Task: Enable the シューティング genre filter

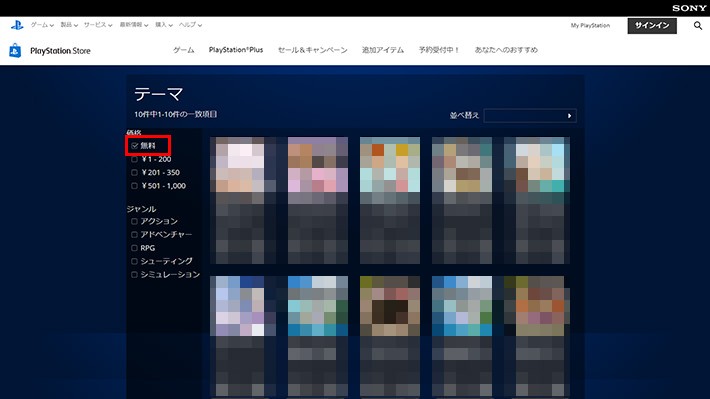Action: [x=134, y=261]
